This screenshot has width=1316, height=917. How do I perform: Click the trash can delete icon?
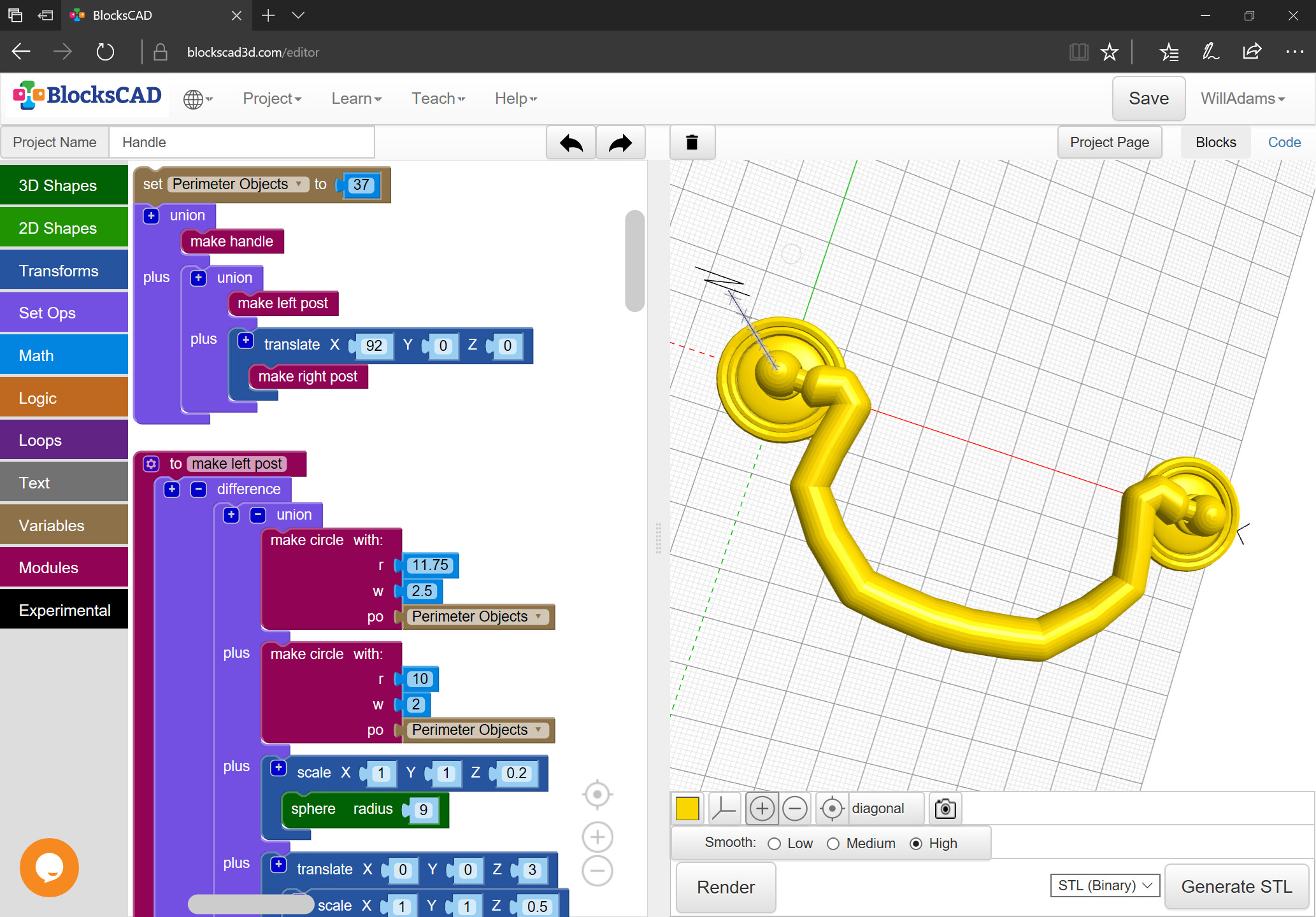click(x=692, y=143)
